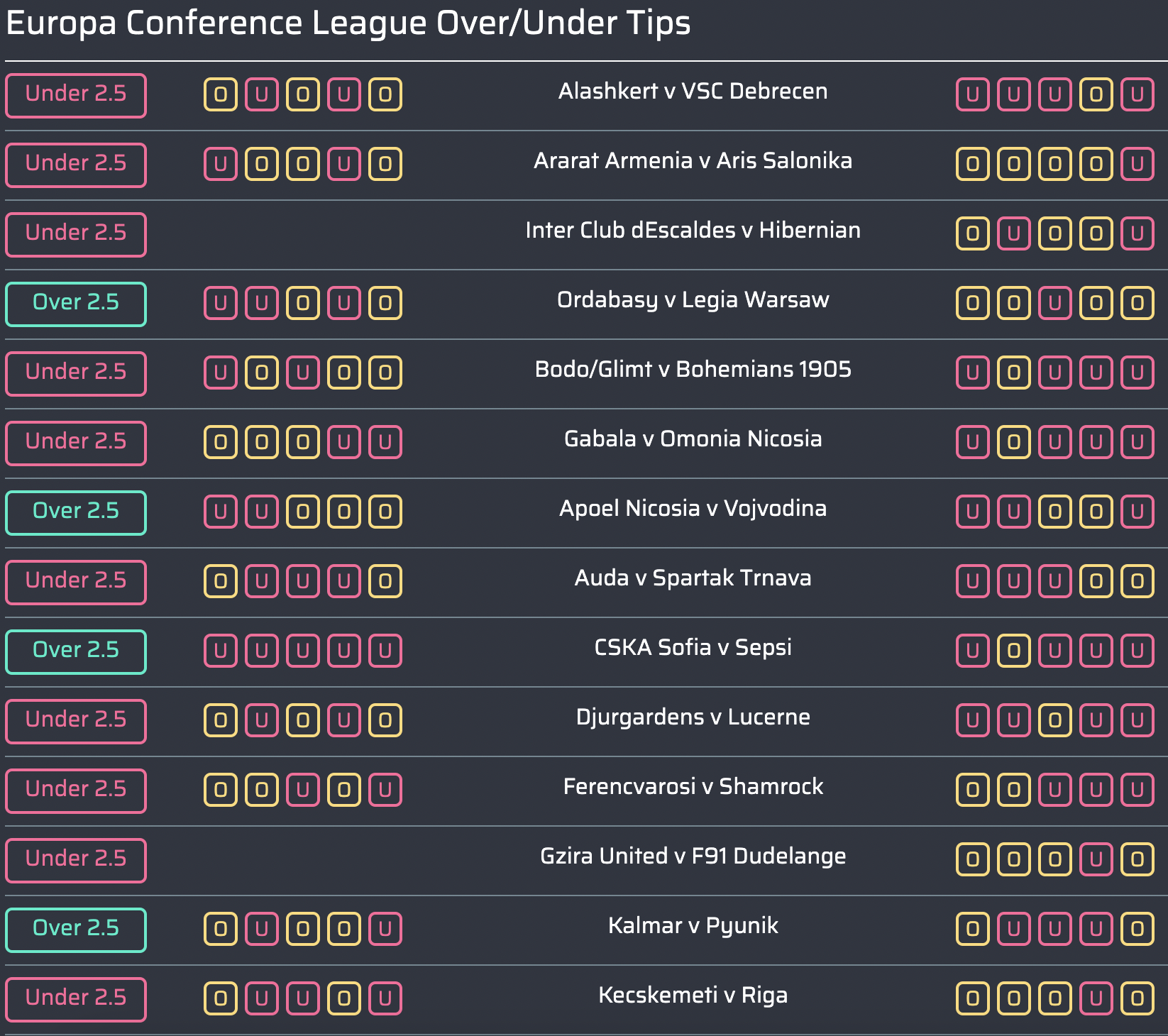
Task: Open Bodo/Glimt v Bohemians 1905 fixture
Action: coord(693,370)
